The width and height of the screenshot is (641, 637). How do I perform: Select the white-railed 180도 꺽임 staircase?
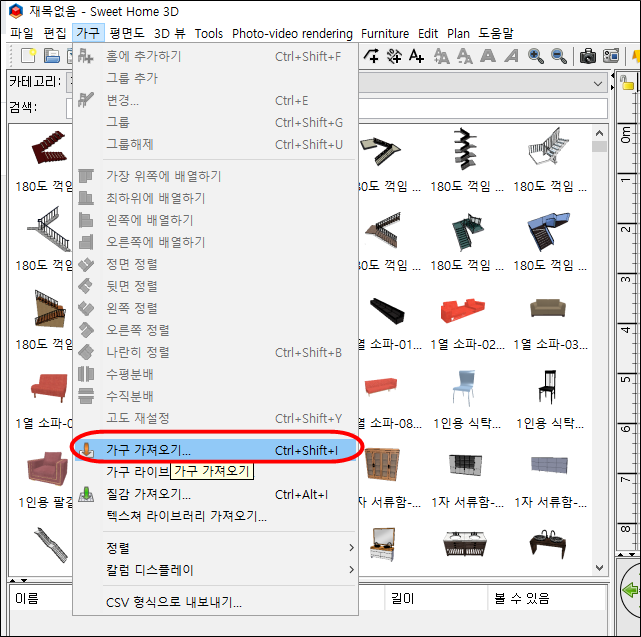pos(548,146)
